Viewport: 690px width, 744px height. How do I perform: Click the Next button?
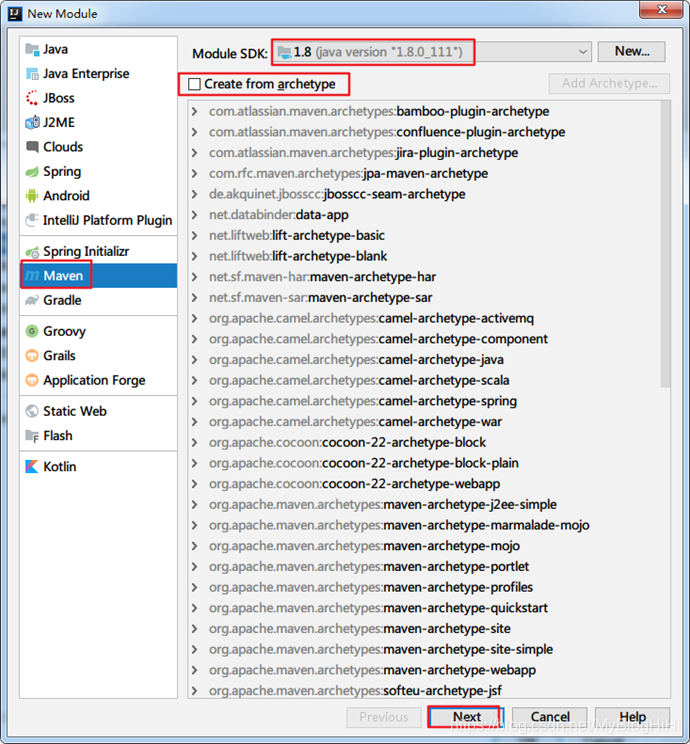click(x=466, y=717)
